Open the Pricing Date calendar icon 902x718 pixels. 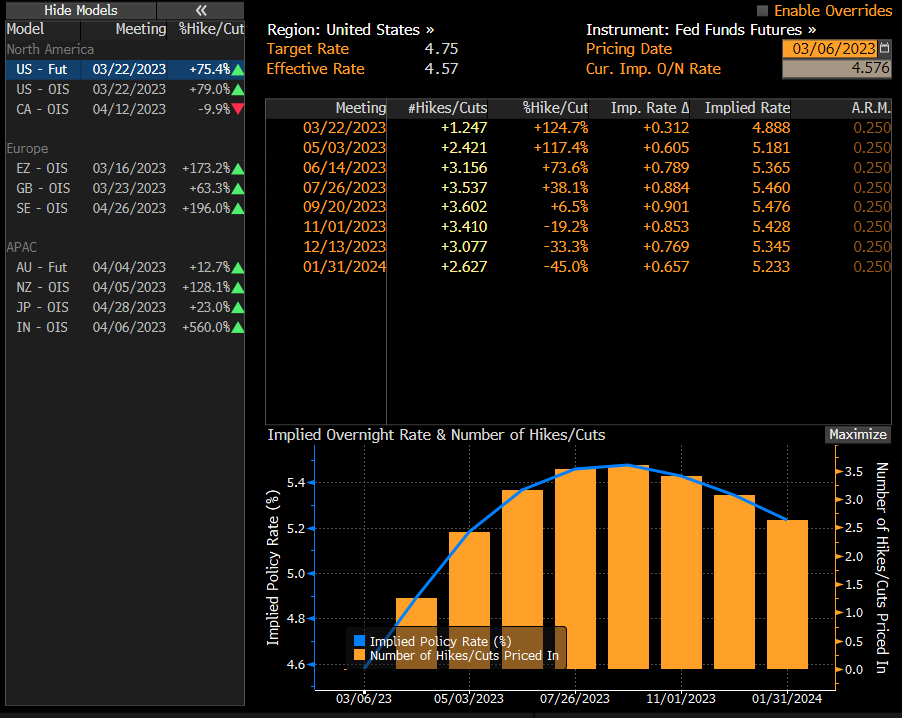(883, 49)
